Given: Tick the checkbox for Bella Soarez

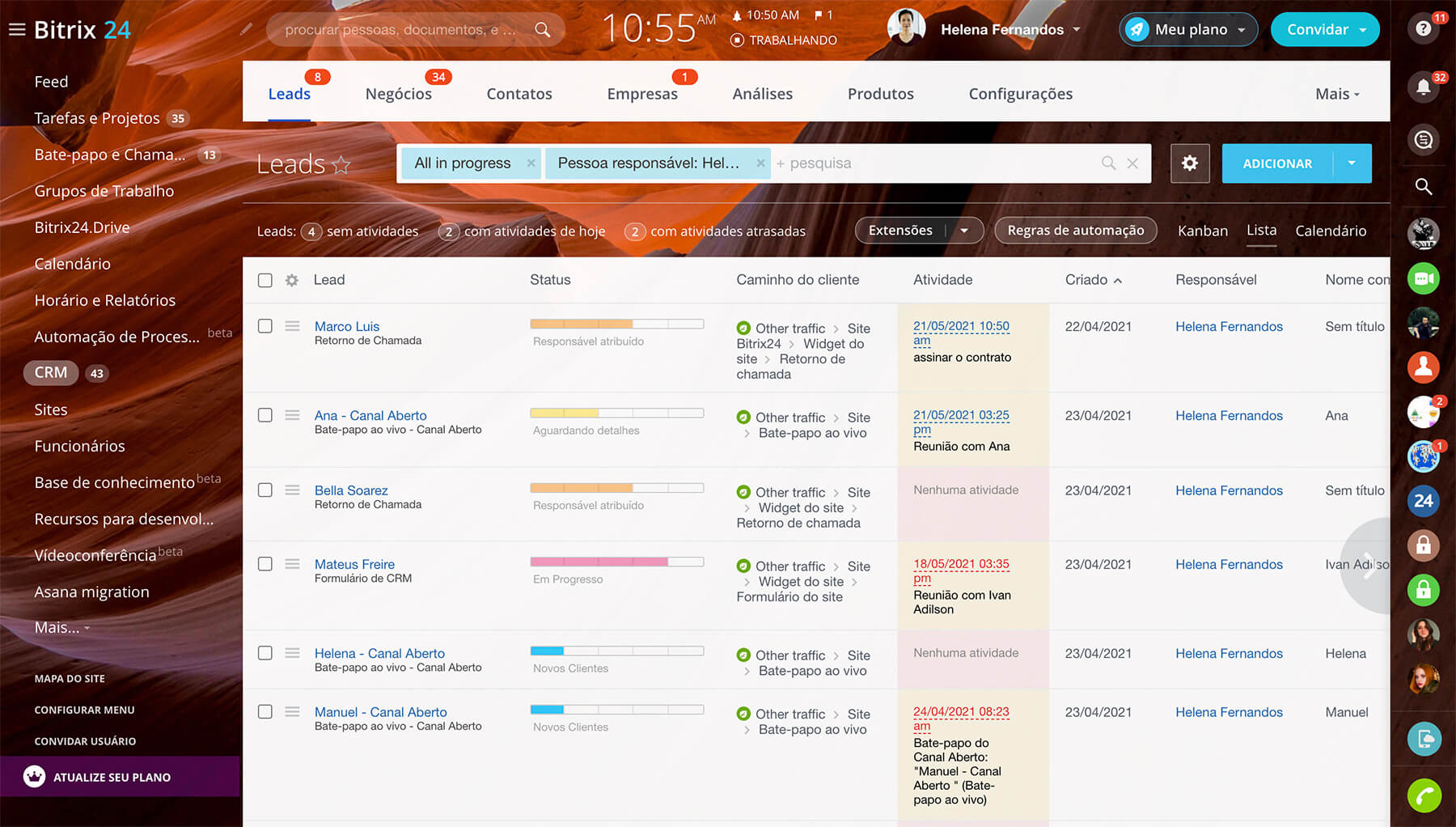Looking at the screenshot, I should [x=265, y=490].
